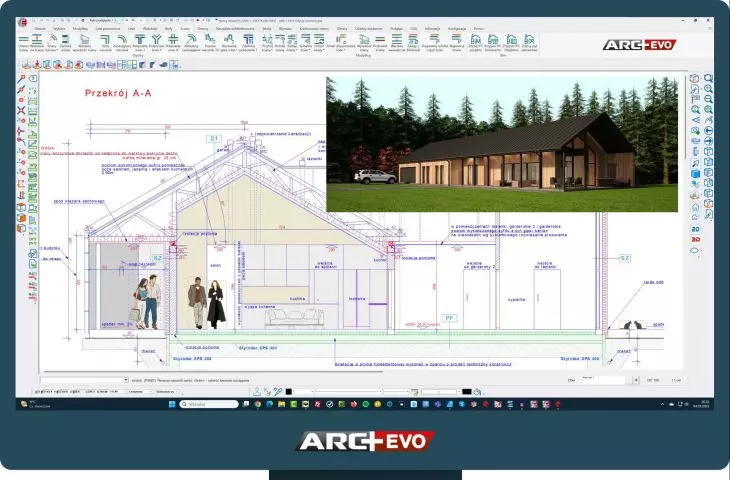The height and width of the screenshot is (480, 730).
Task: Click first icon in secondary toolbar row
Action: point(26,65)
